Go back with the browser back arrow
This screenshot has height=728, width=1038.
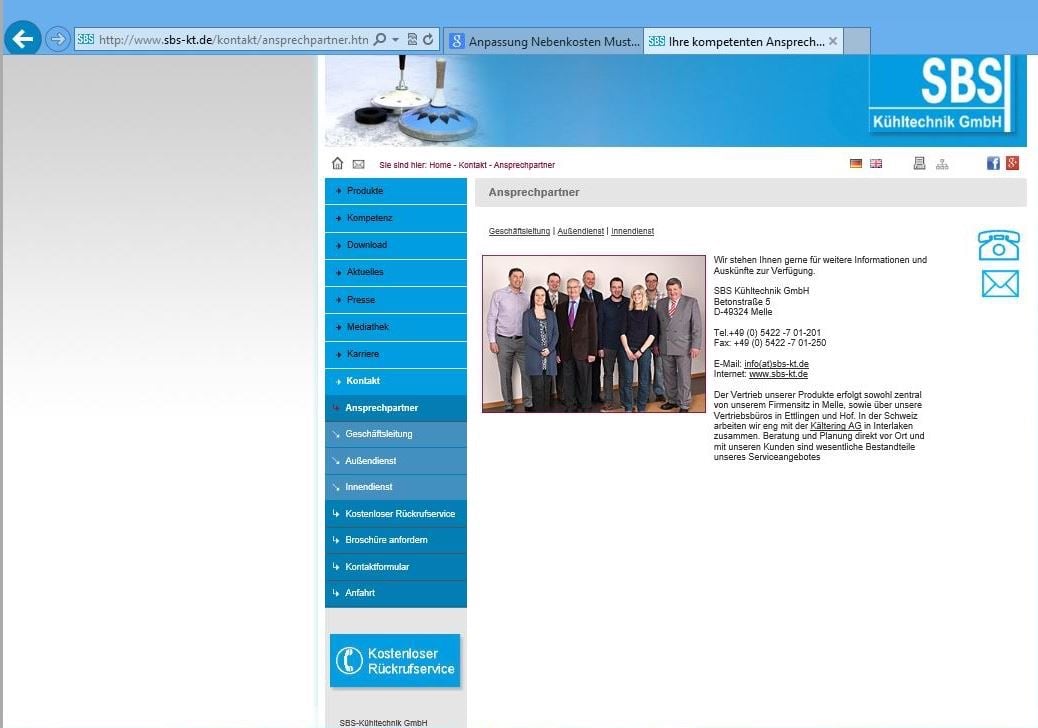coord(23,39)
